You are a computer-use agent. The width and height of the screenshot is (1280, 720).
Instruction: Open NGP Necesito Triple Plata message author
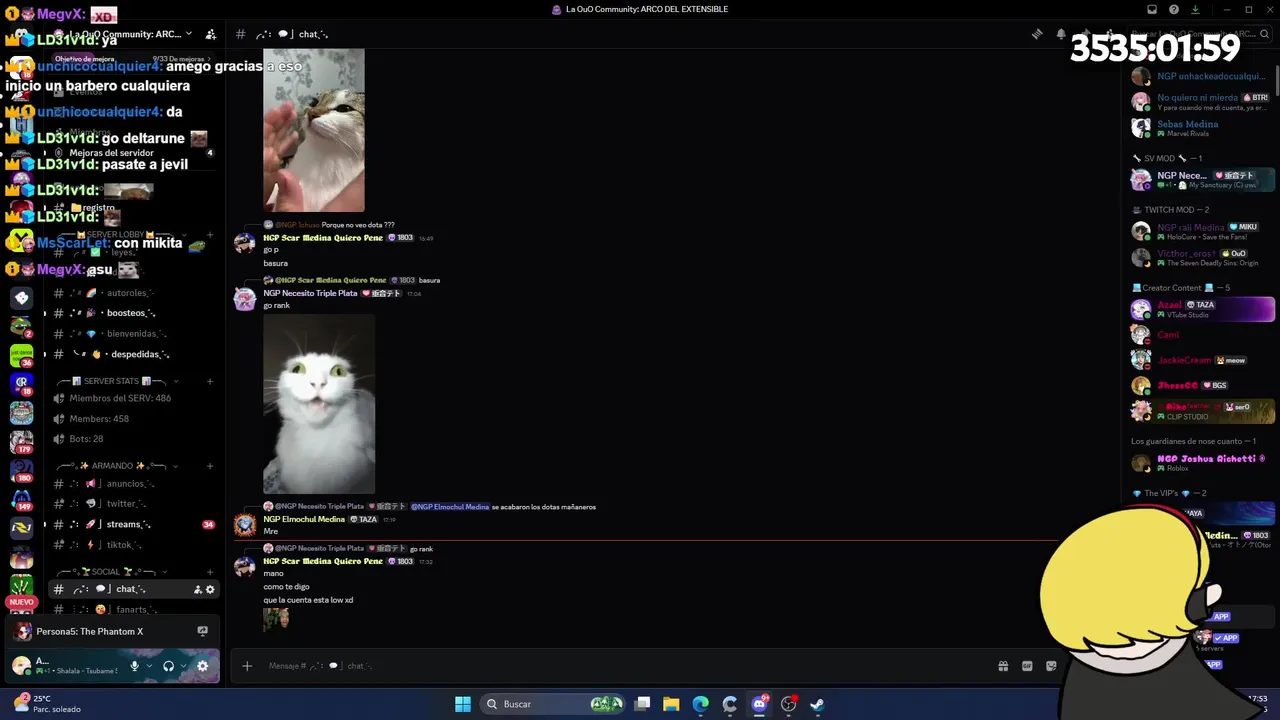[x=310, y=293]
